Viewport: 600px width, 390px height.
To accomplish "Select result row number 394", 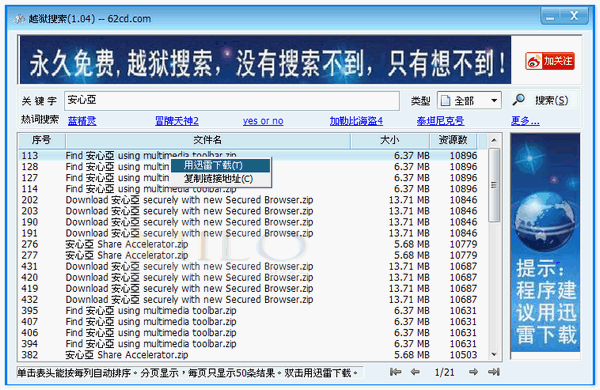I will pos(253,344).
